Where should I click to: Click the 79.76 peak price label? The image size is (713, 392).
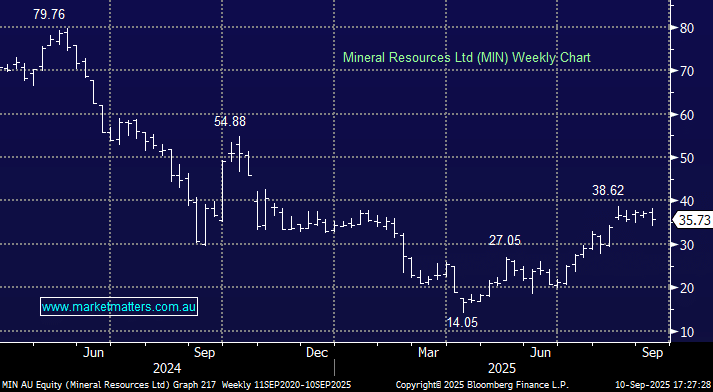[x=49, y=15]
